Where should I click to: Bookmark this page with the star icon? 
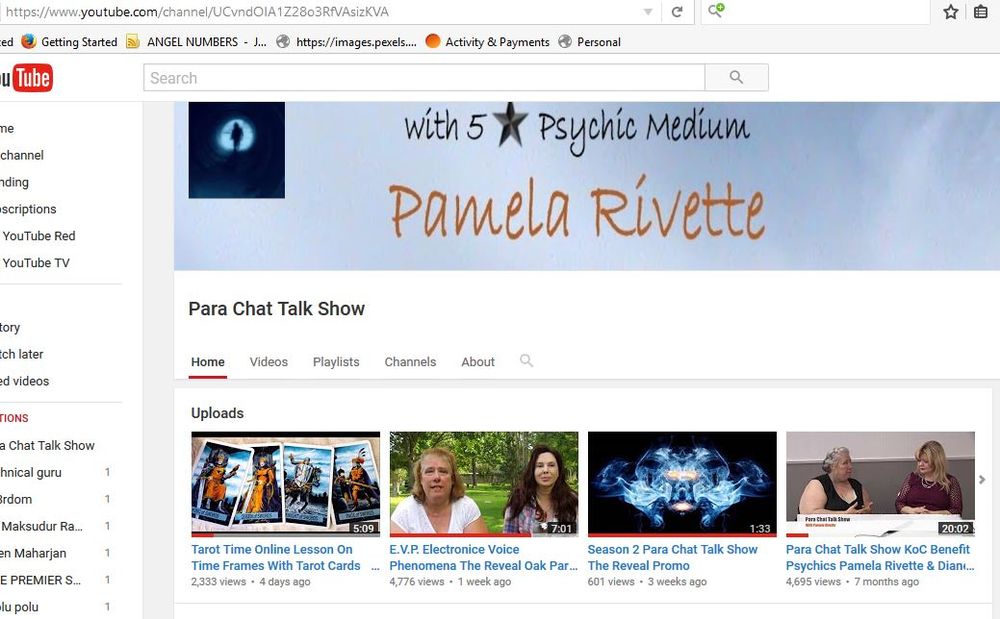951,12
